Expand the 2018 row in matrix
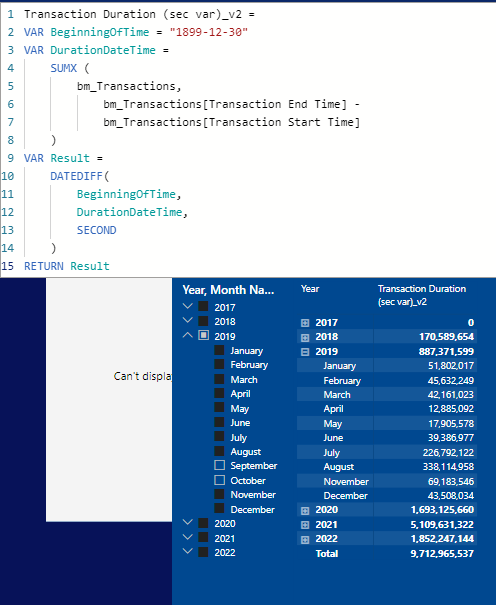Image resolution: width=496 pixels, height=605 pixels. 305,338
